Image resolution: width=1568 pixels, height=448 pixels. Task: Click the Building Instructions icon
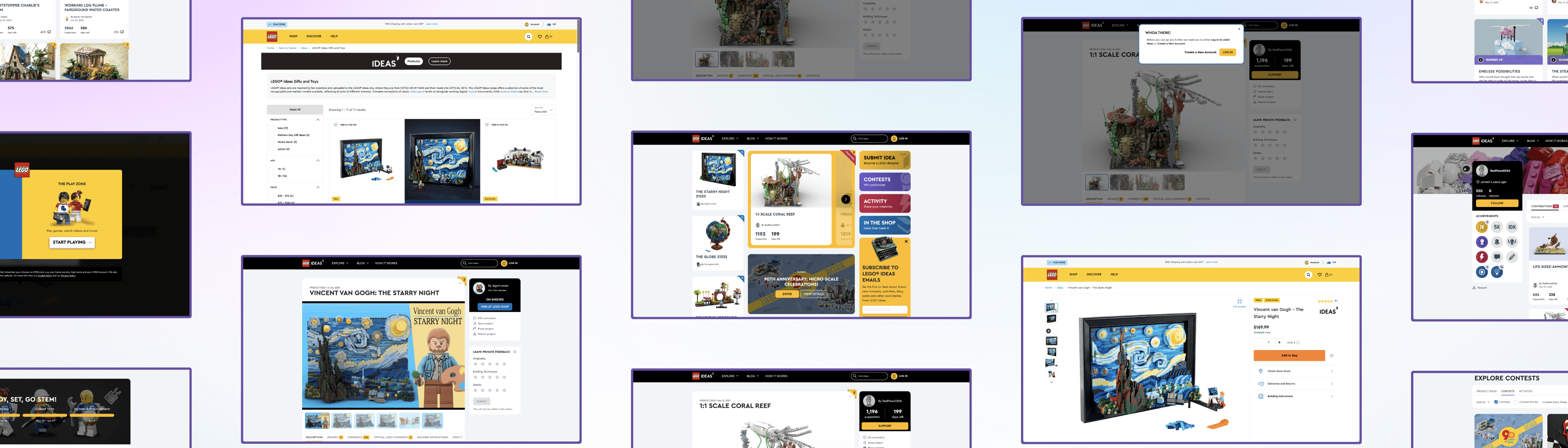1261,396
